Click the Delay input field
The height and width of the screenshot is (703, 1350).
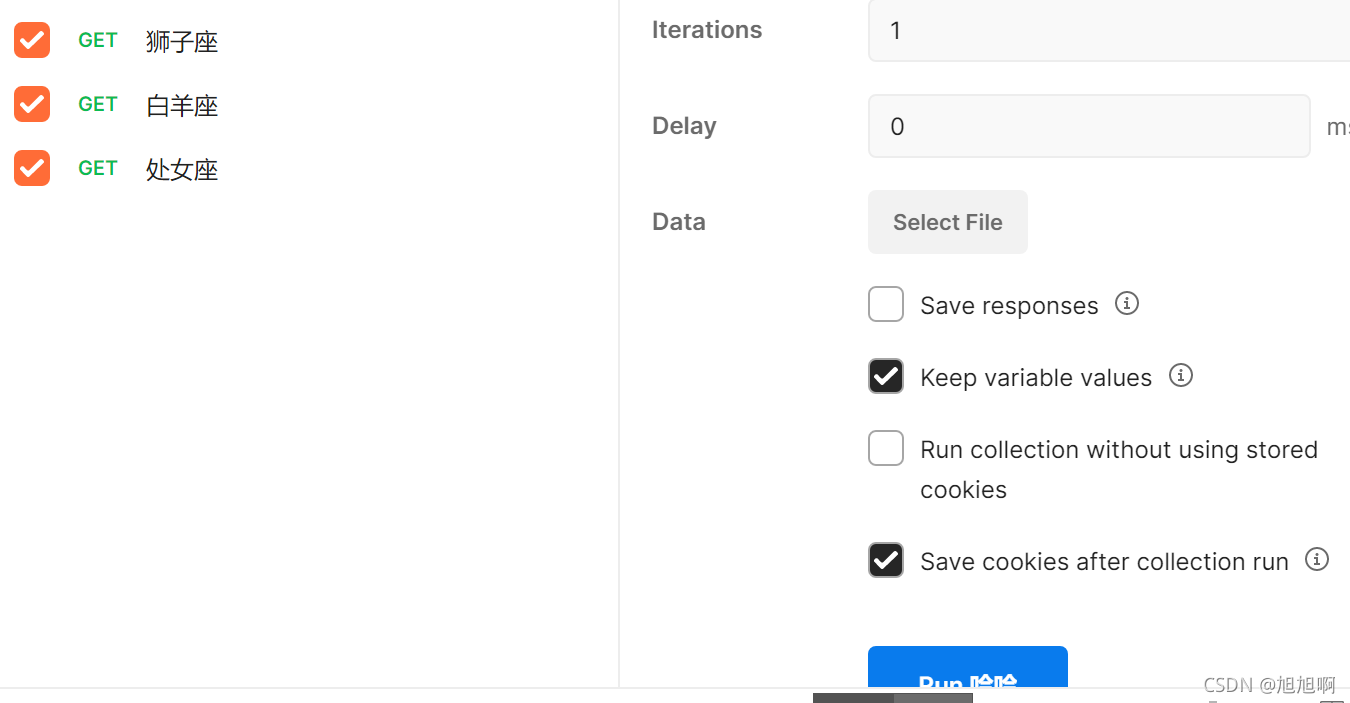1089,126
